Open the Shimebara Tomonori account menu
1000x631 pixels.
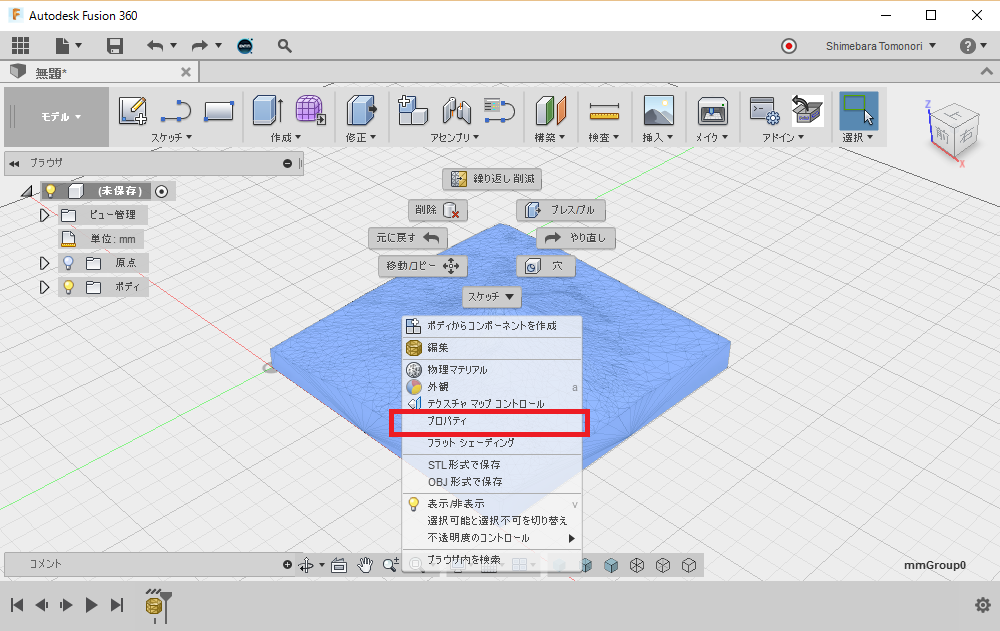point(881,46)
